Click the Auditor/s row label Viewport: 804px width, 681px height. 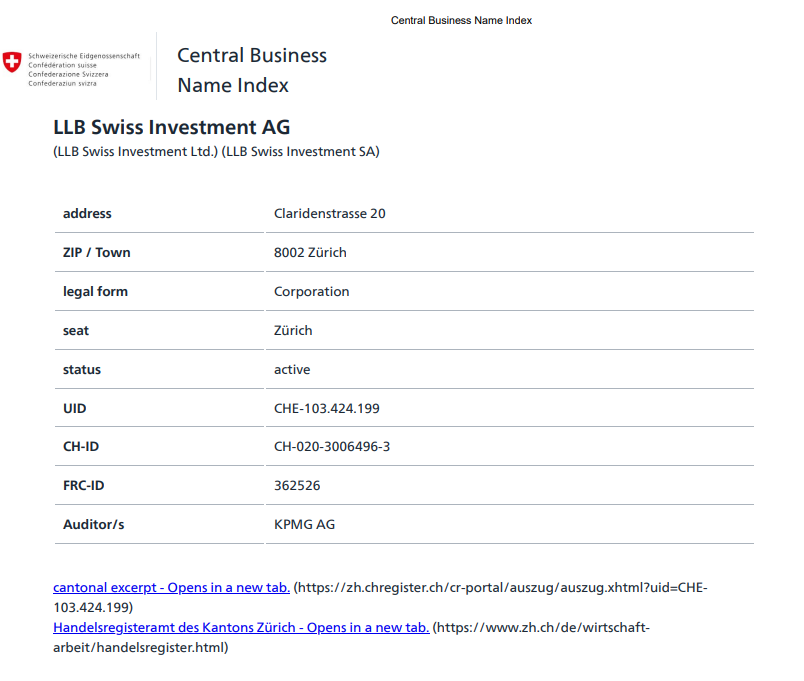coord(93,525)
